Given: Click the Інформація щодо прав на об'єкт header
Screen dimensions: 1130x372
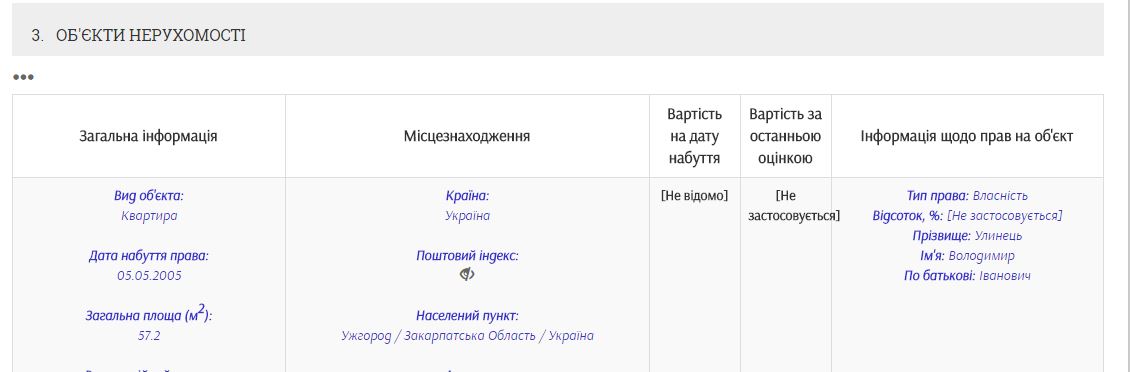Looking at the screenshot, I should (967, 136).
